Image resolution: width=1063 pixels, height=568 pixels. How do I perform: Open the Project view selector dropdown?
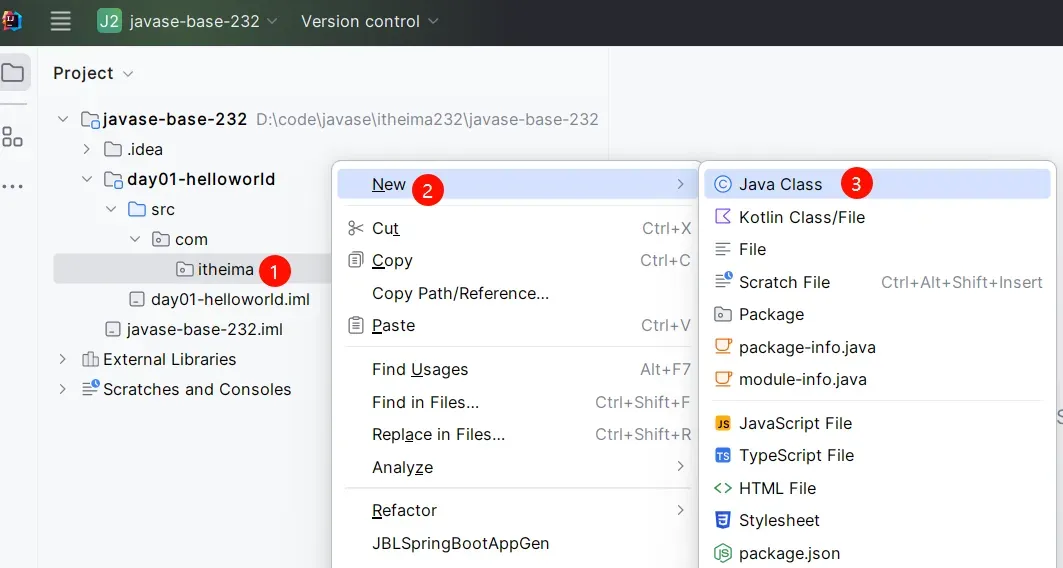point(93,73)
